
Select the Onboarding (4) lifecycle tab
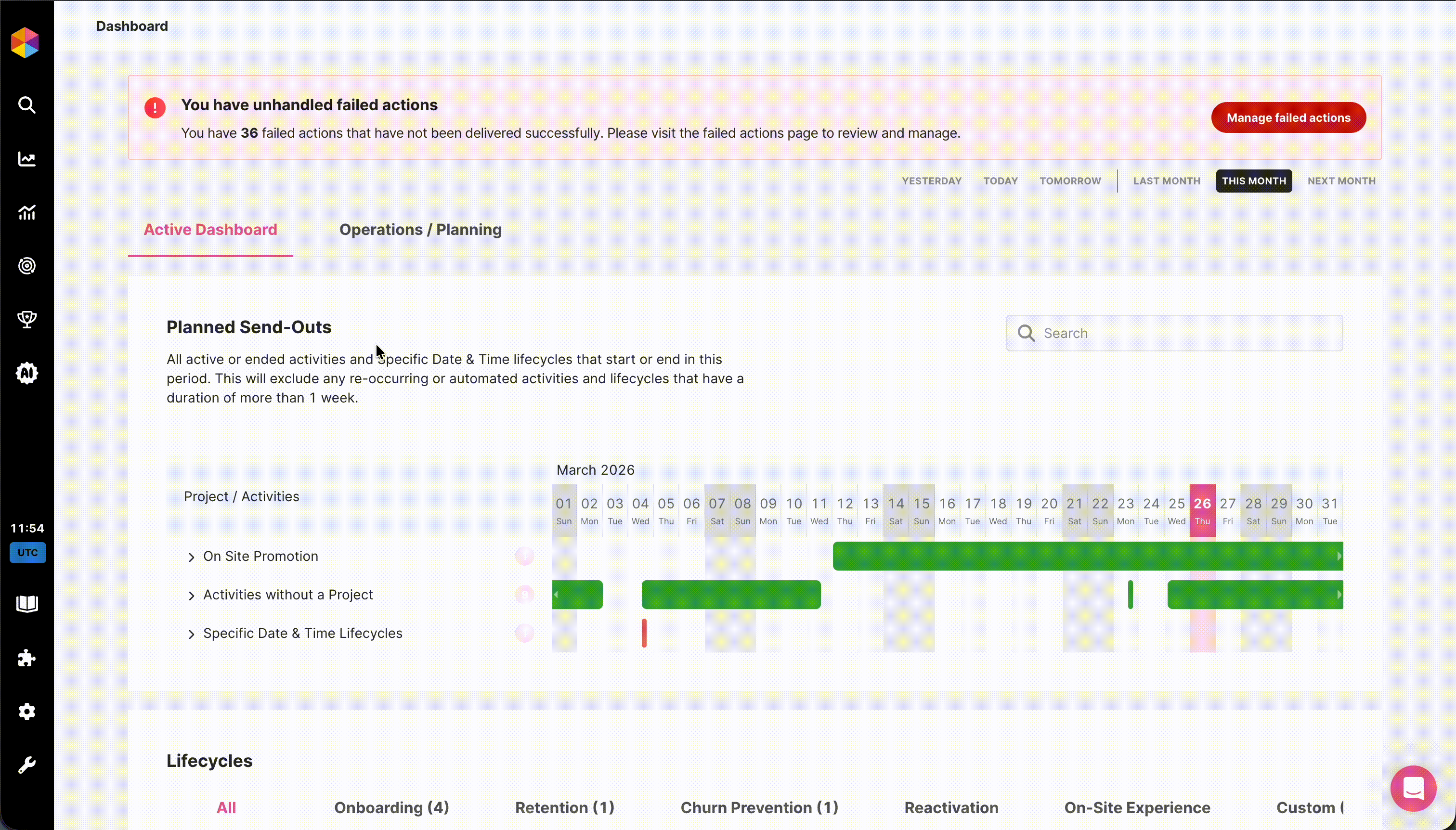point(391,808)
